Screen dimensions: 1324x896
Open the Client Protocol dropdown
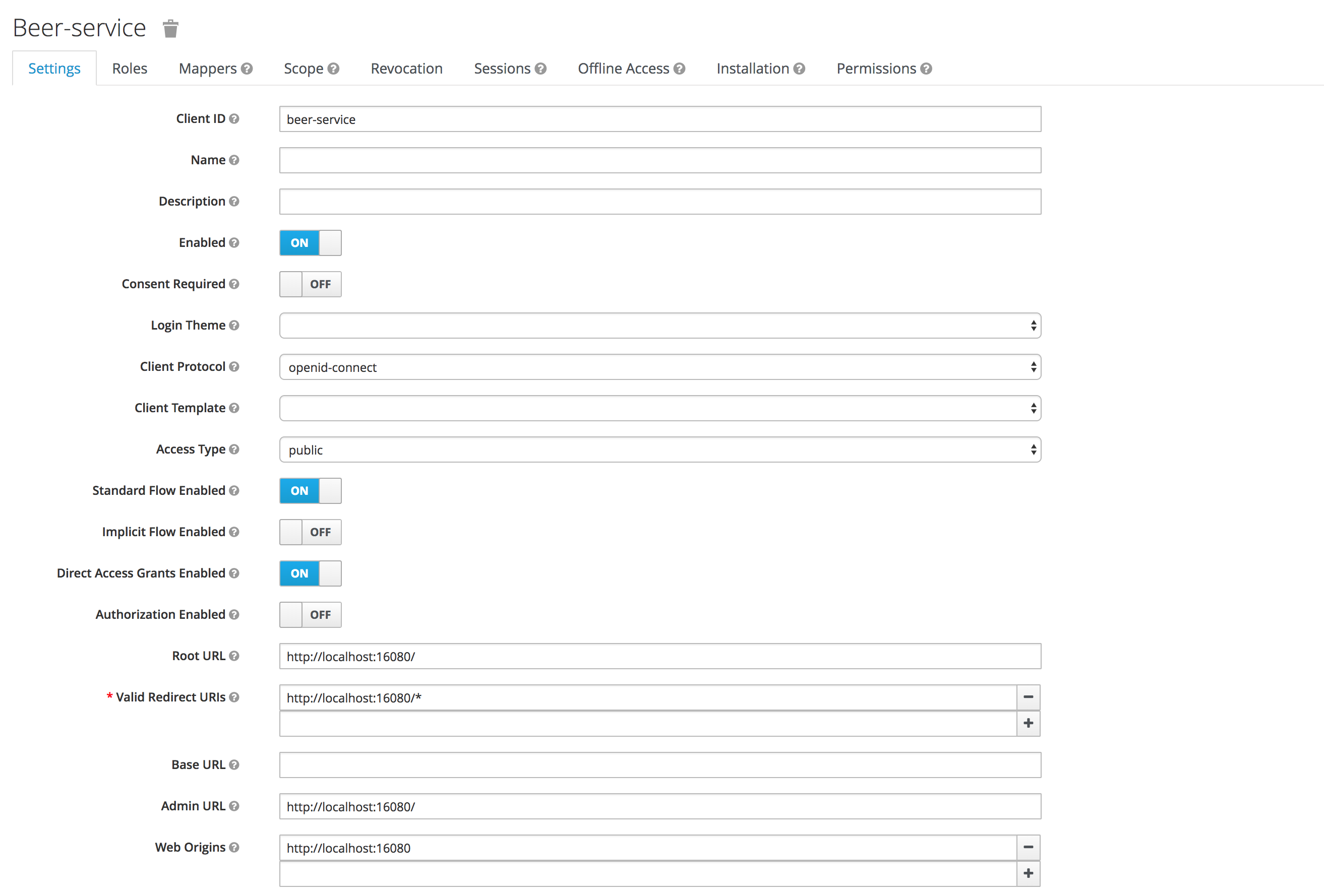(x=659, y=367)
